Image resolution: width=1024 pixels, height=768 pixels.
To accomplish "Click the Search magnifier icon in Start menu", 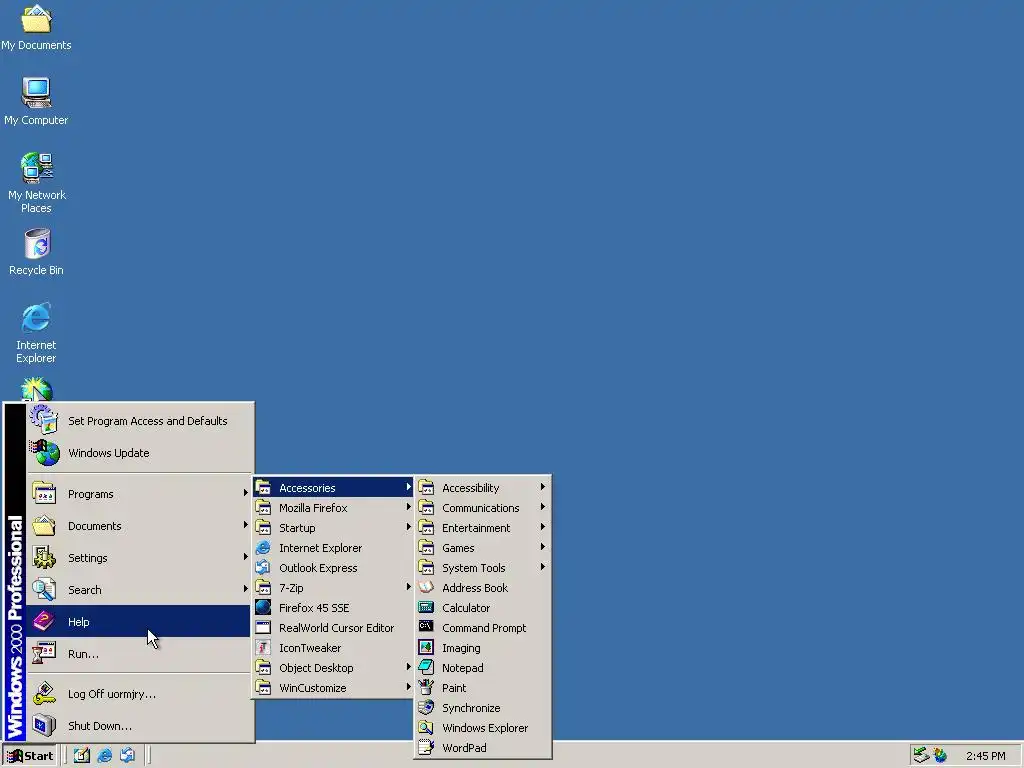I will click(44, 590).
